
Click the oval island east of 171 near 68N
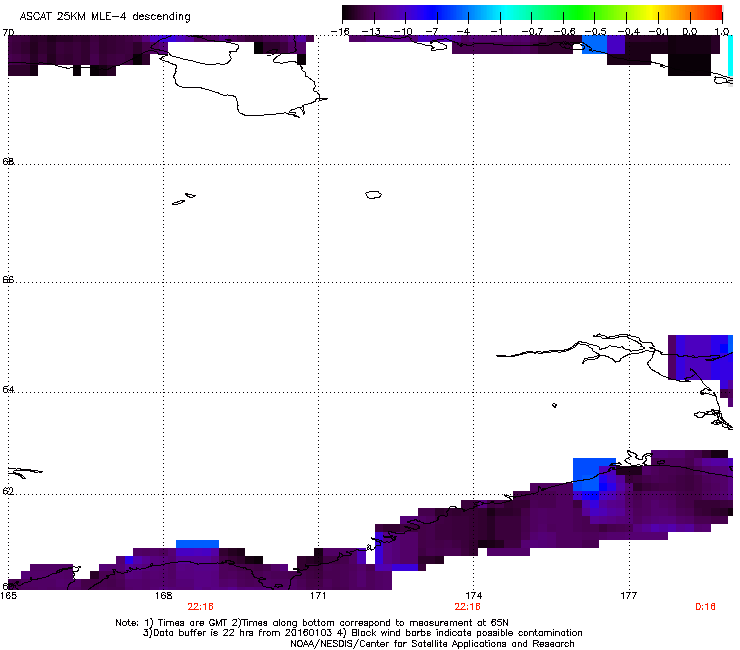(x=373, y=194)
